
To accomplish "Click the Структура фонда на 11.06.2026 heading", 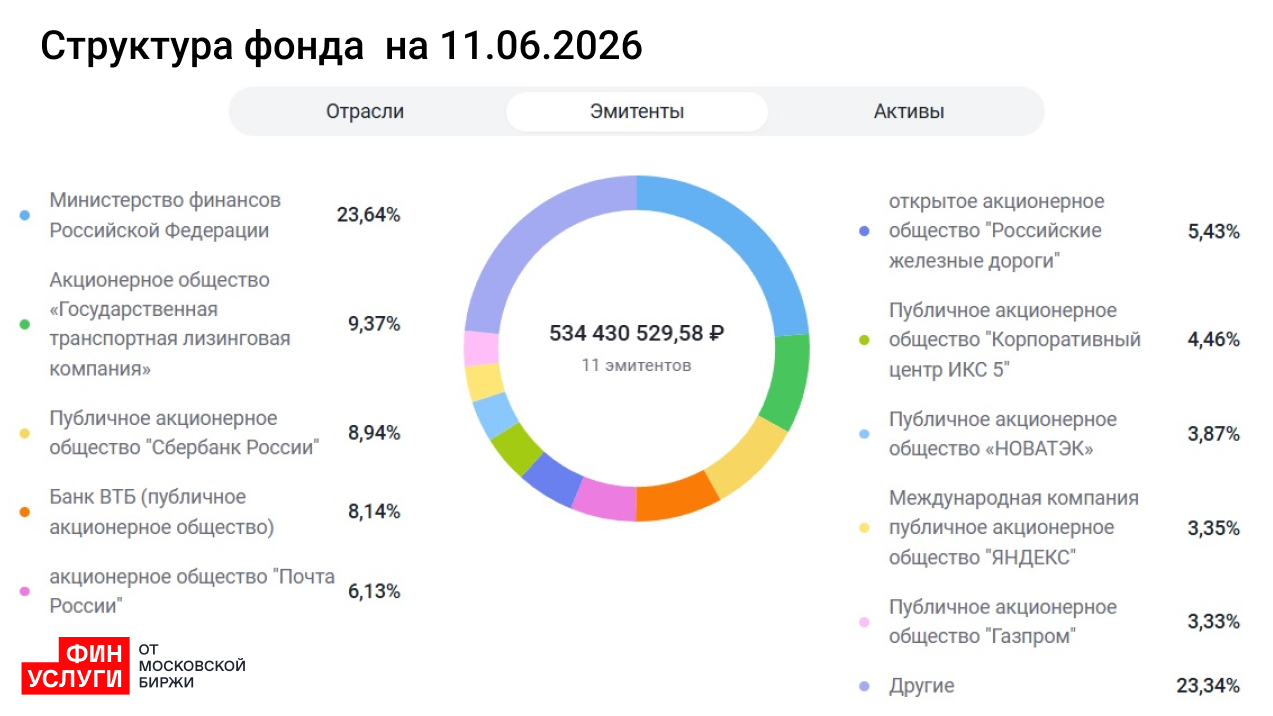I will 341,46.
